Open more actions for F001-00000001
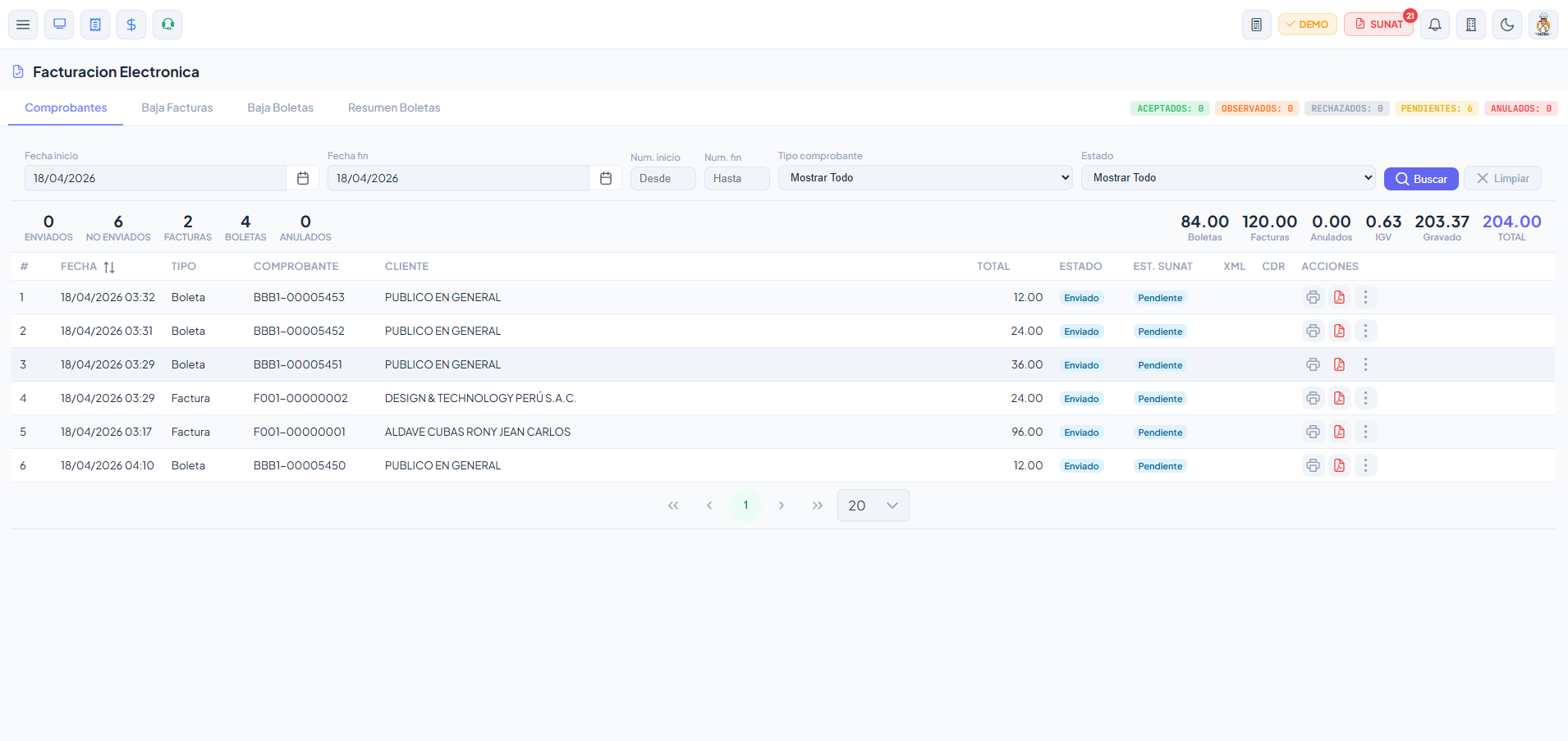 1366,432
